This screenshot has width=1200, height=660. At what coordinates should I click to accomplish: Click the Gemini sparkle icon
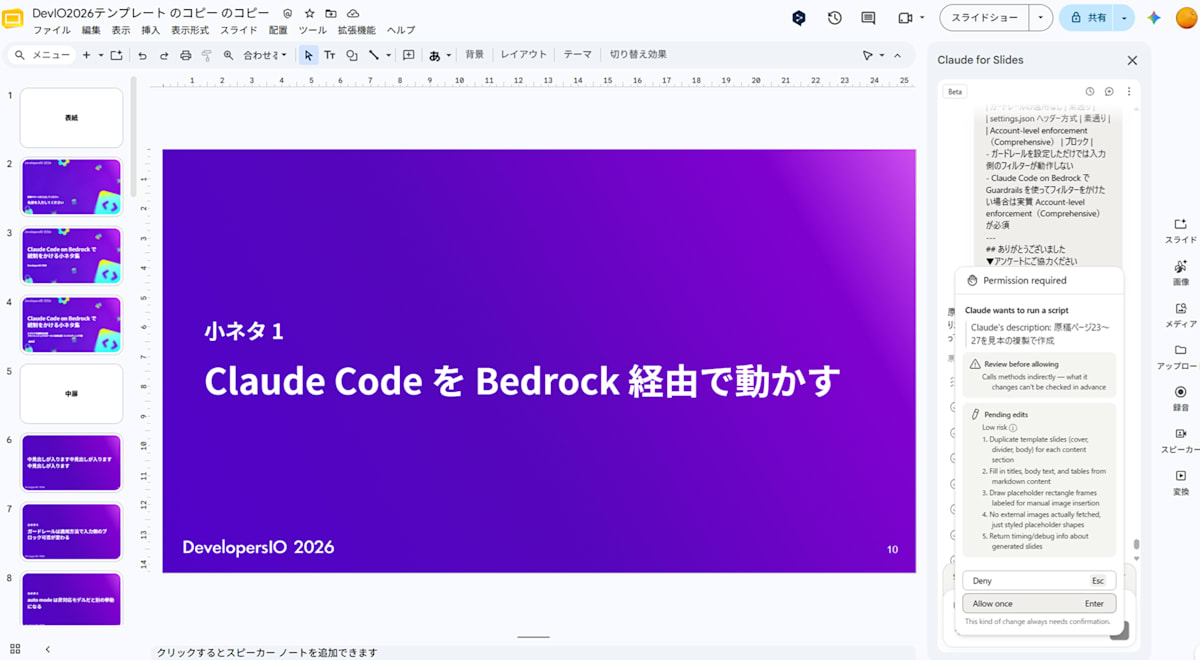click(x=1153, y=18)
